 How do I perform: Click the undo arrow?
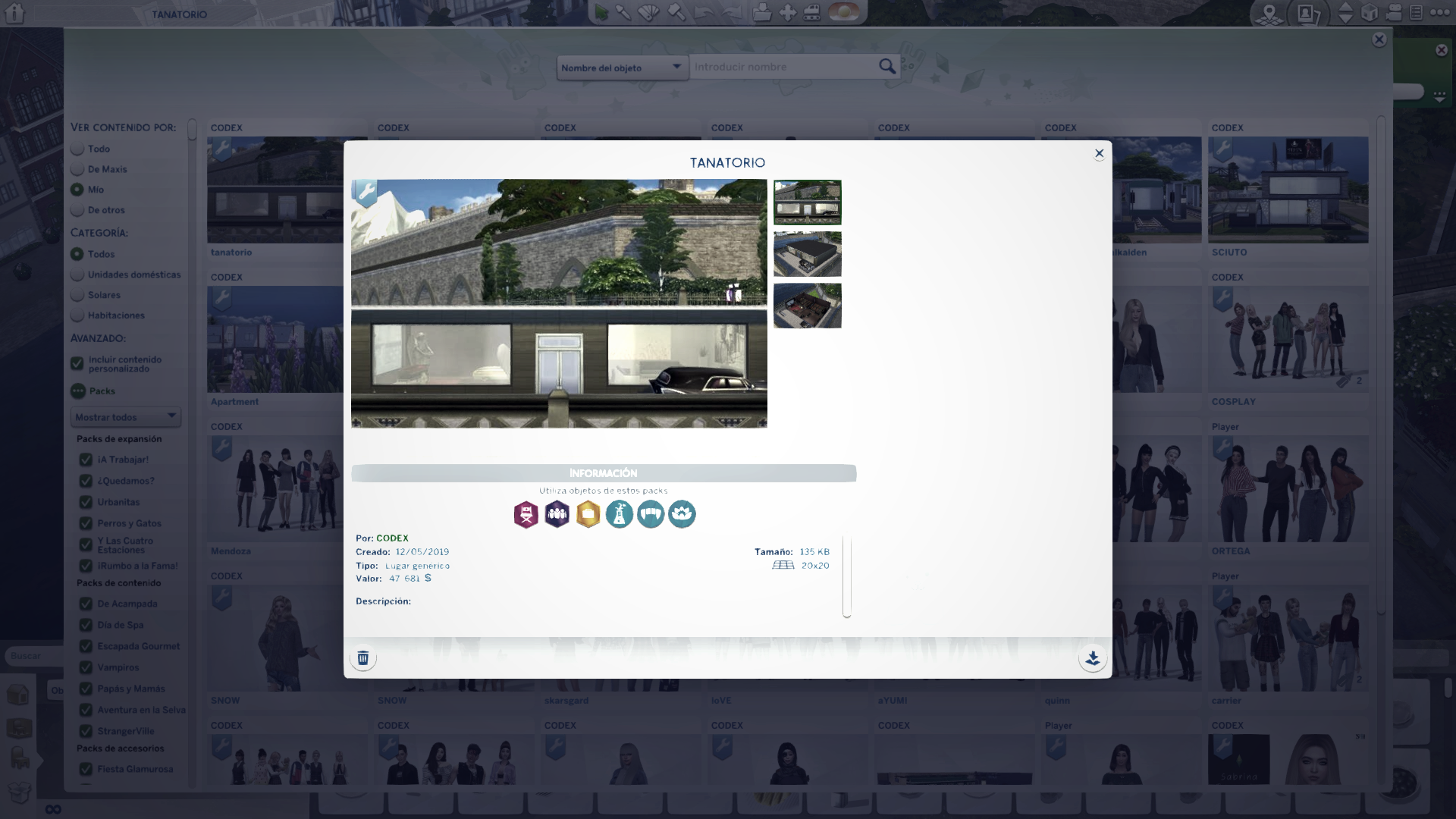pyautogui.click(x=704, y=13)
